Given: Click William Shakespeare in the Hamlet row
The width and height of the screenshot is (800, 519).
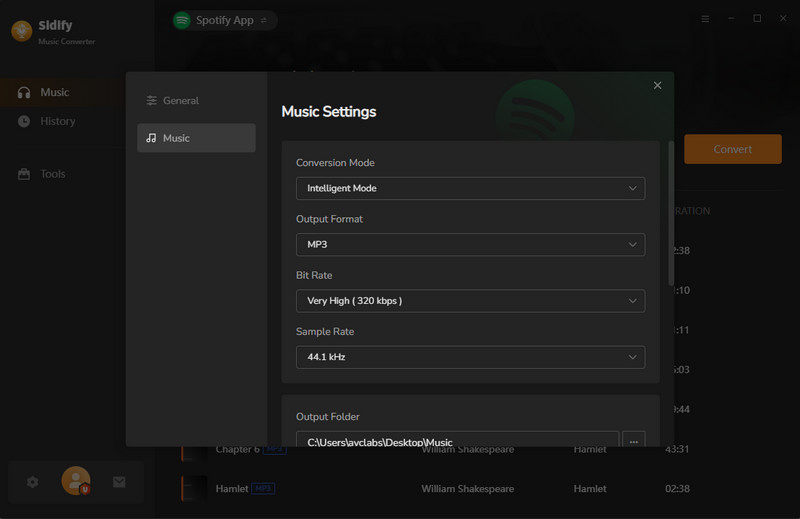Looking at the screenshot, I should tap(467, 489).
